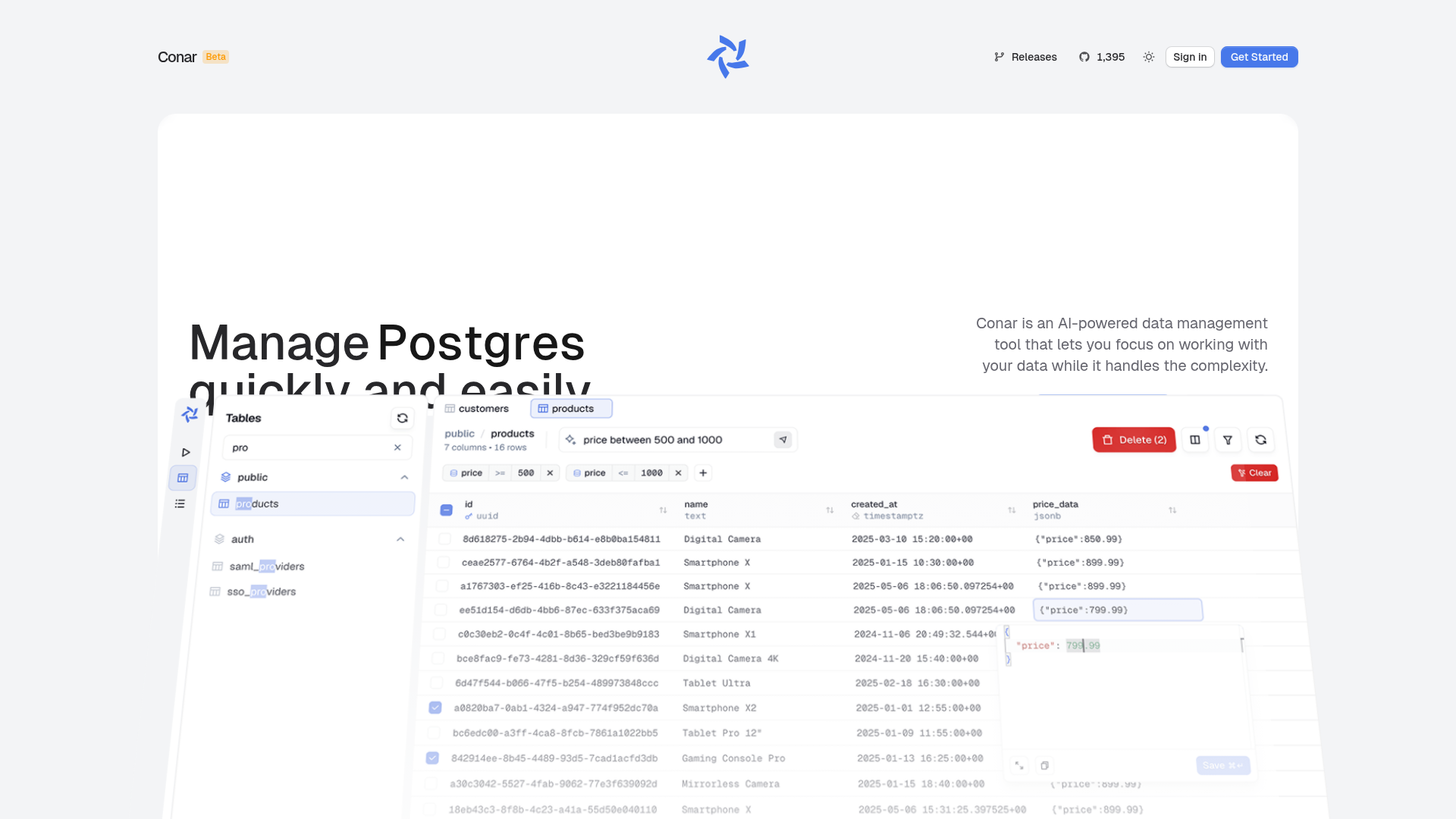Delete the 2 selected rows
Image resolution: width=1456 pixels, height=819 pixels.
pyautogui.click(x=1134, y=440)
